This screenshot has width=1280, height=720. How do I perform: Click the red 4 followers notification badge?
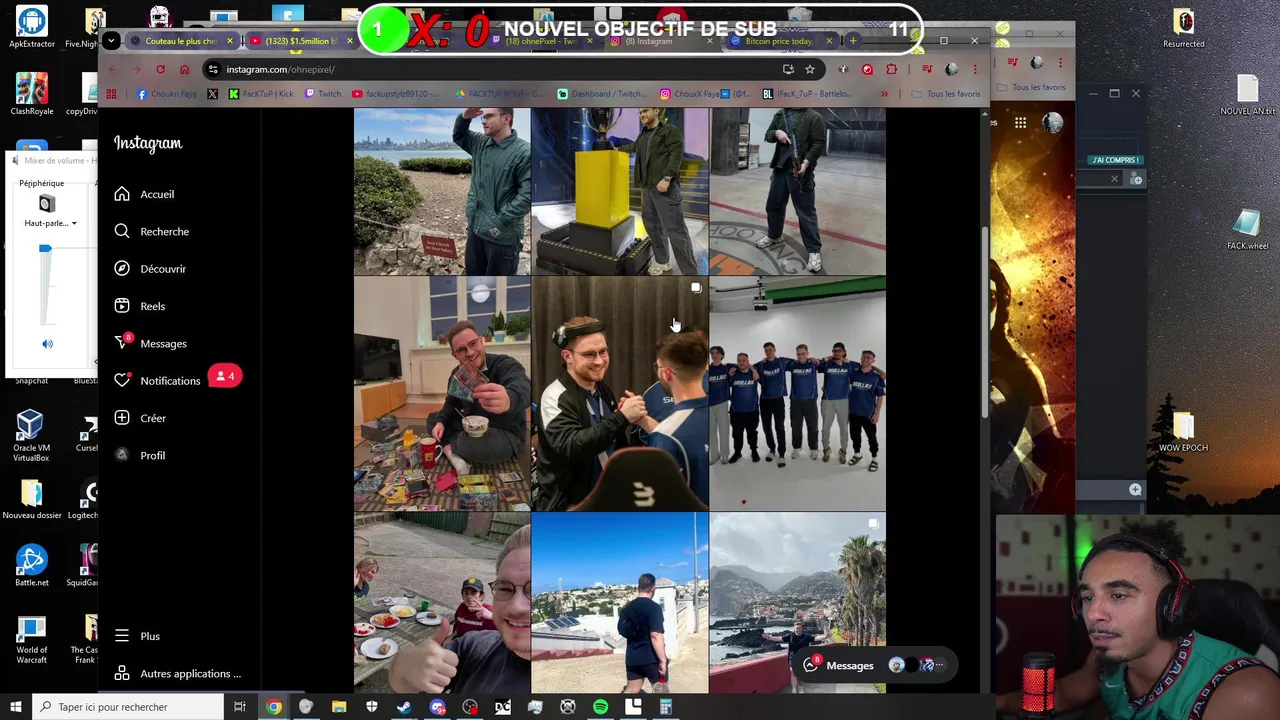225,376
